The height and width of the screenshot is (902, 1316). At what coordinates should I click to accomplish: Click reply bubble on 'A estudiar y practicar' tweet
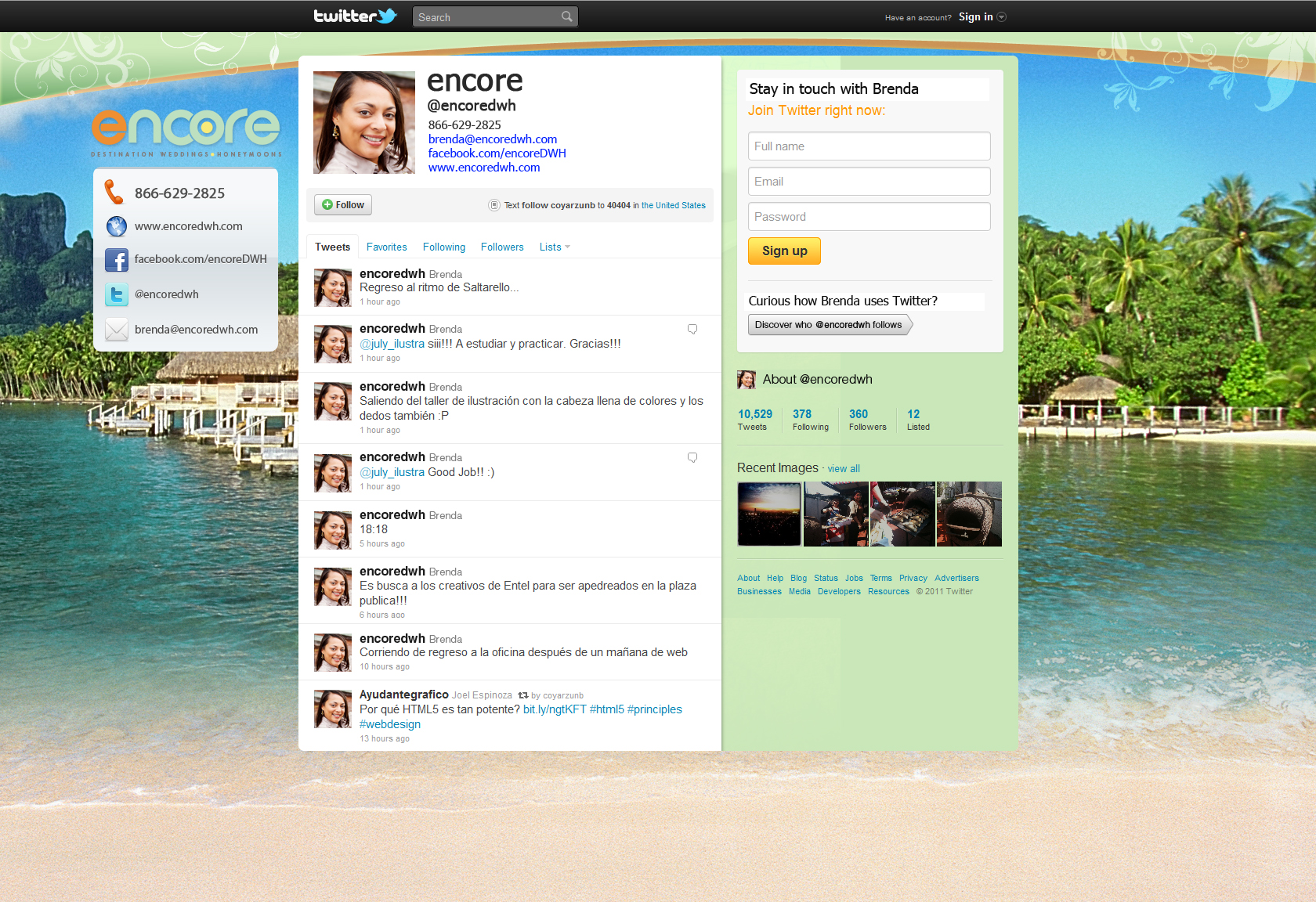pyautogui.click(x=692, y=330)
